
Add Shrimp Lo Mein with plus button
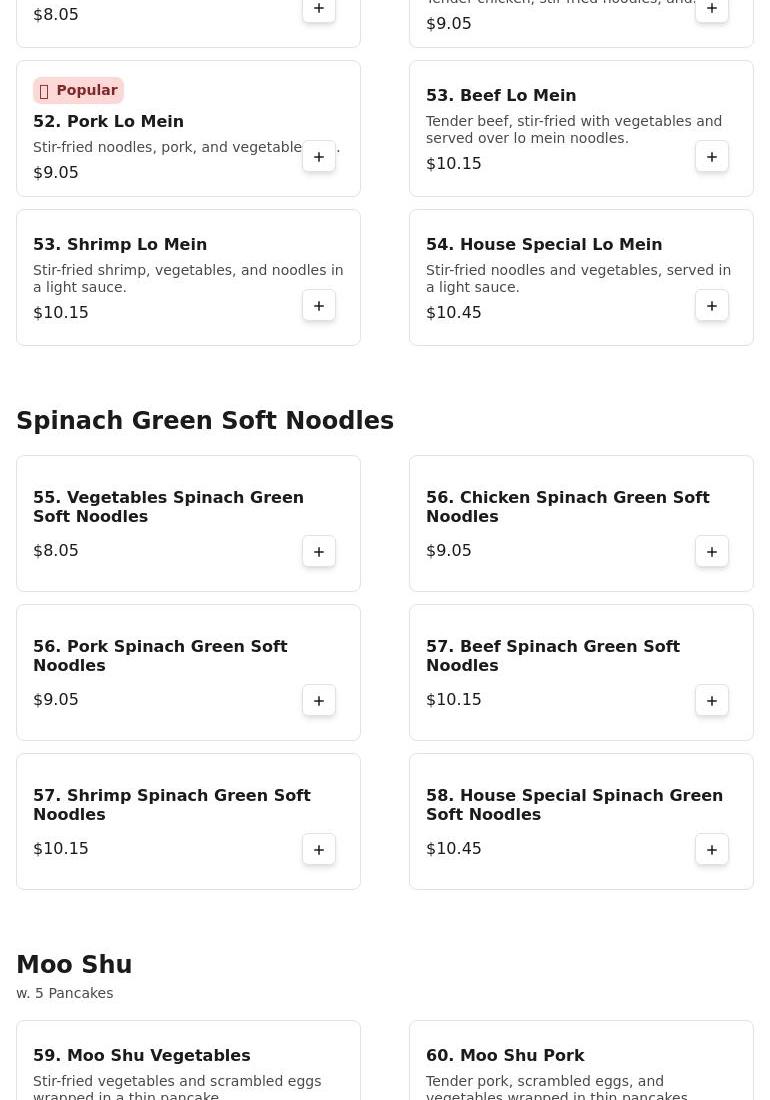pos(319,306)
